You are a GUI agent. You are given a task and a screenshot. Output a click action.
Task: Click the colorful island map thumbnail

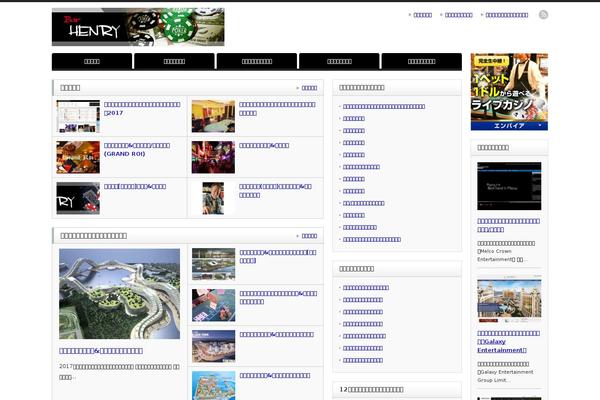tap(214, 385)
